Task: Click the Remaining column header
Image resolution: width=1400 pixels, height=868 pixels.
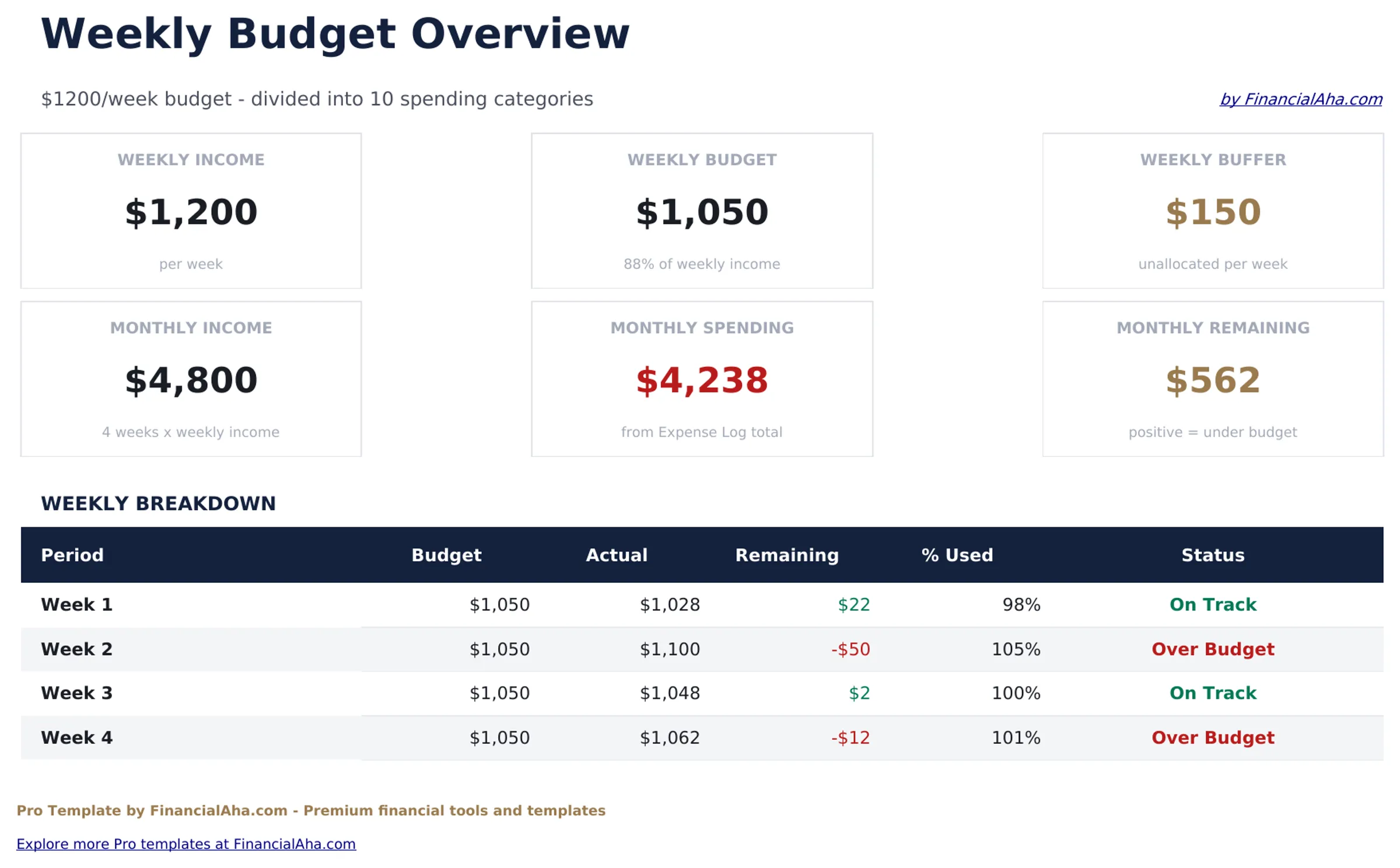Action: 787,555
